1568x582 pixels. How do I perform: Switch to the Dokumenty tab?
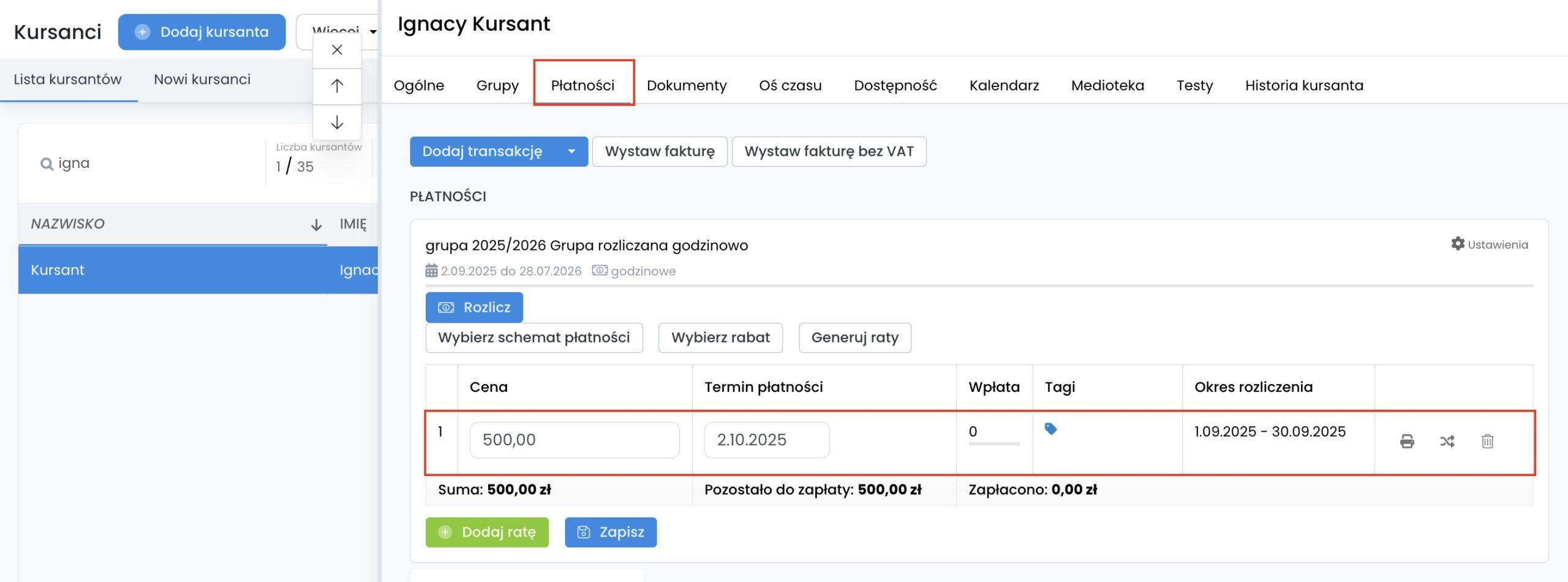(687, 85)
